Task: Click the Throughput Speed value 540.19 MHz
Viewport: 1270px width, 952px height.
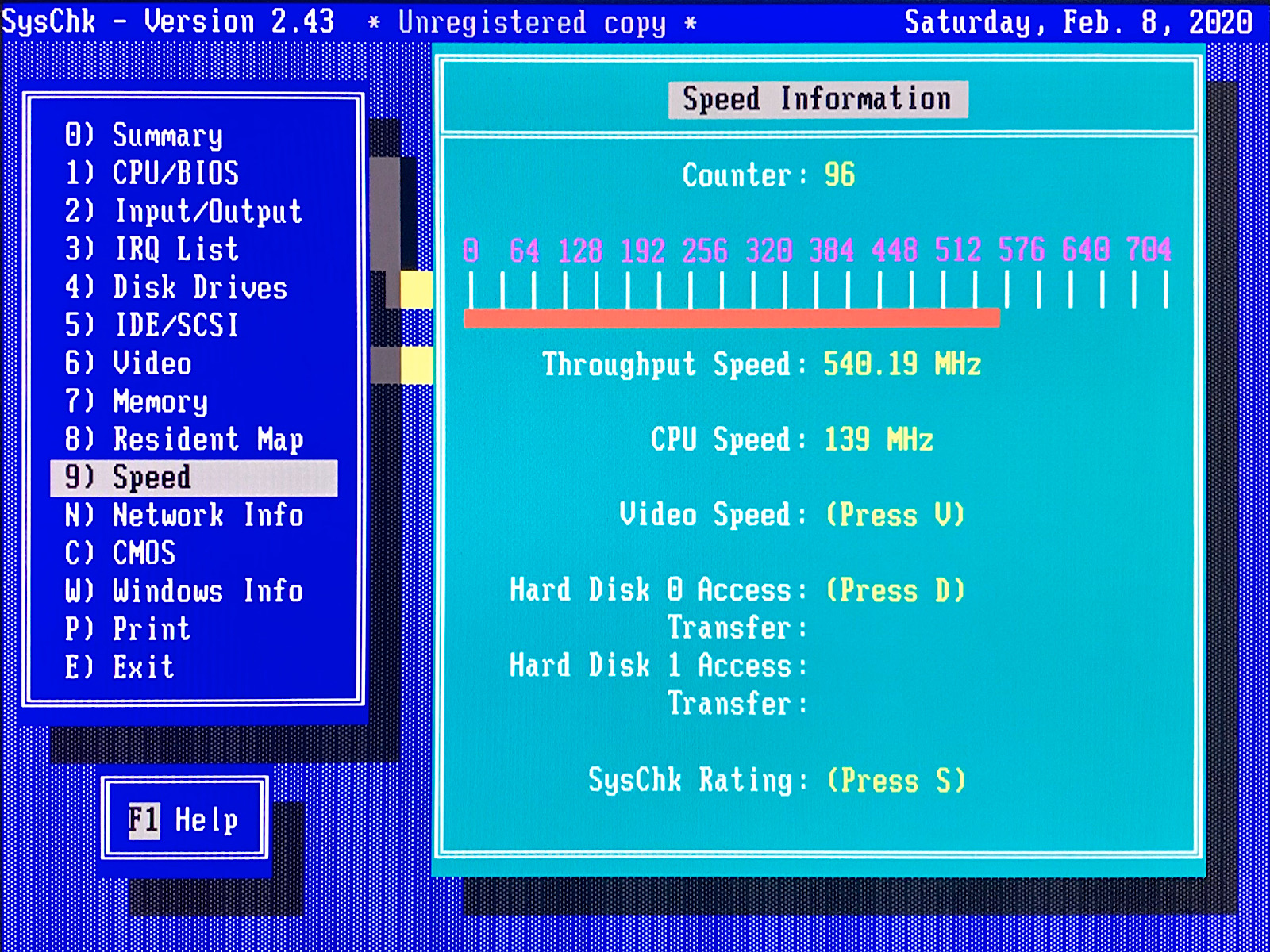Action: point(902,364)
